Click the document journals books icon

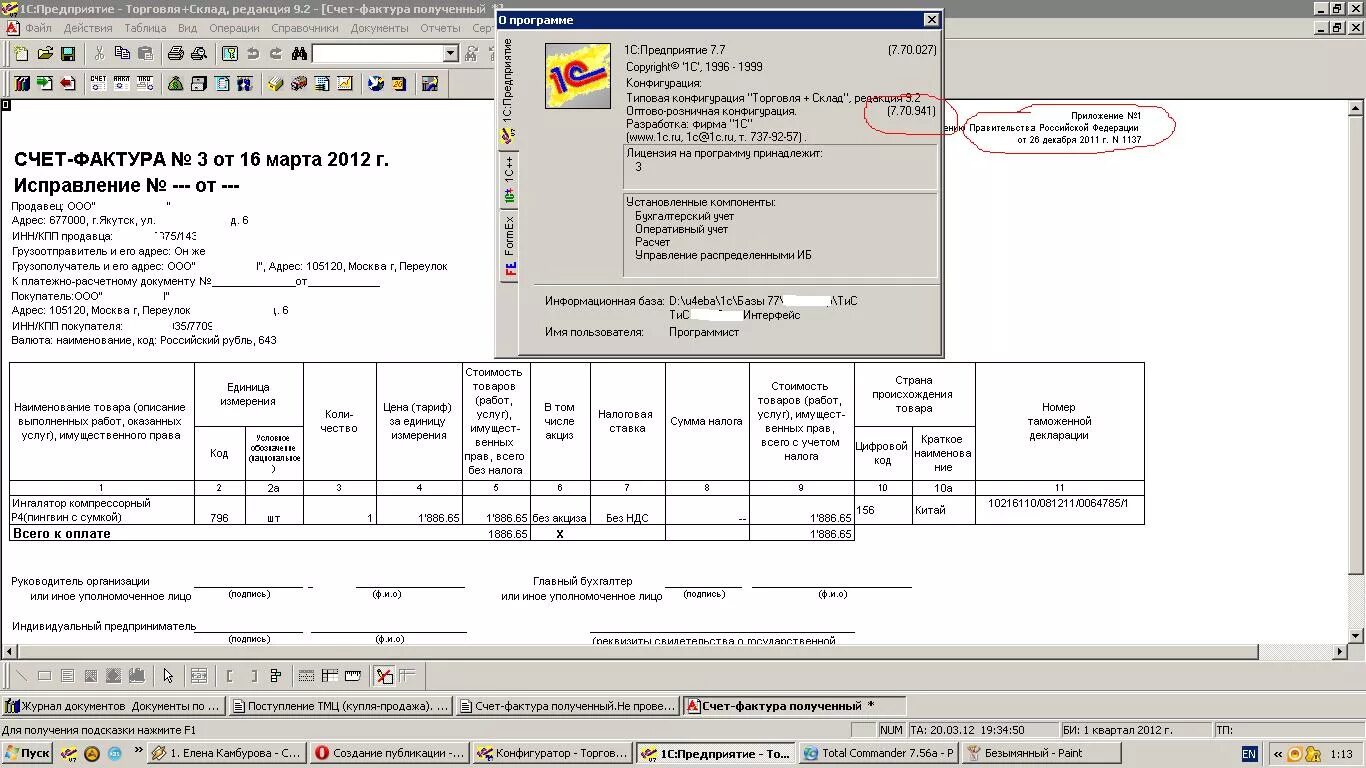pyautogui.click(x=21, y=84)
